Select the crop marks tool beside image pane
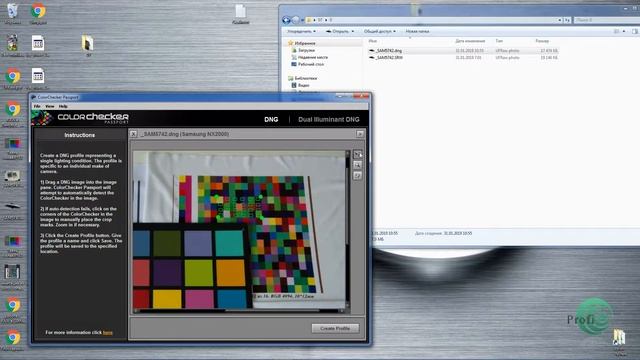 click(x=358, y=154)
